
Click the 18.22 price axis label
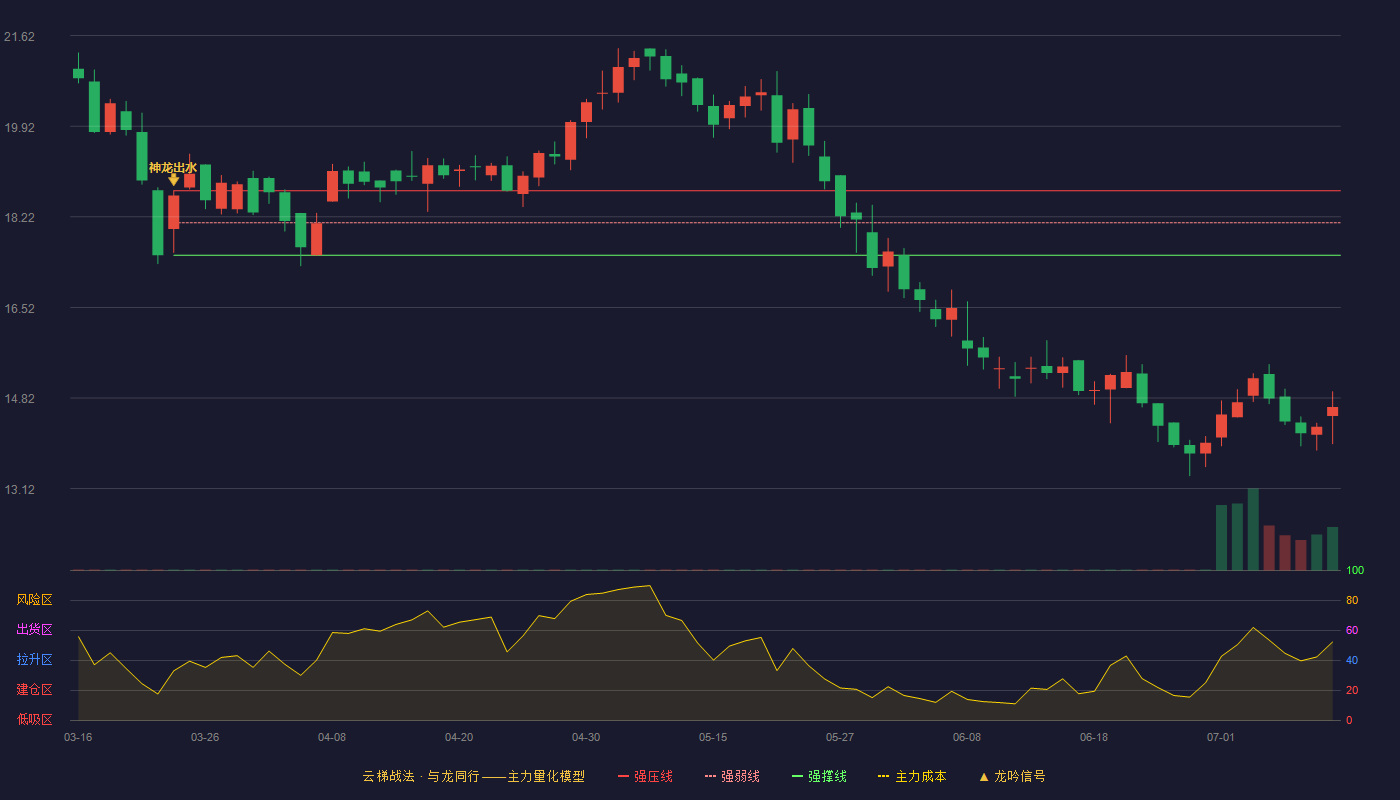19,218
